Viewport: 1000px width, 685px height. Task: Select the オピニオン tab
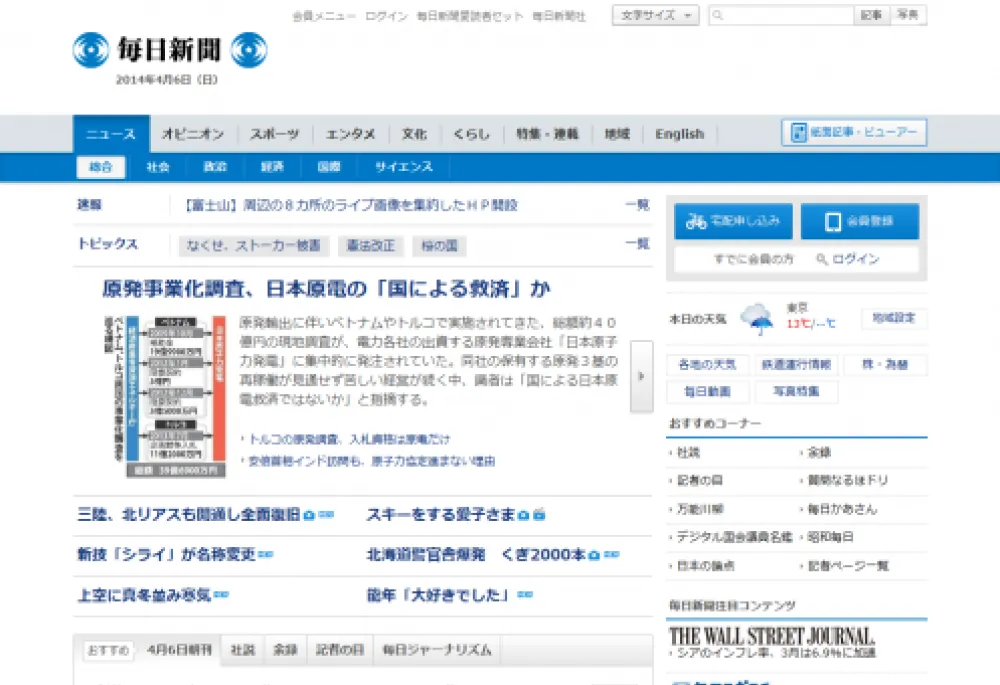(193, 134)
